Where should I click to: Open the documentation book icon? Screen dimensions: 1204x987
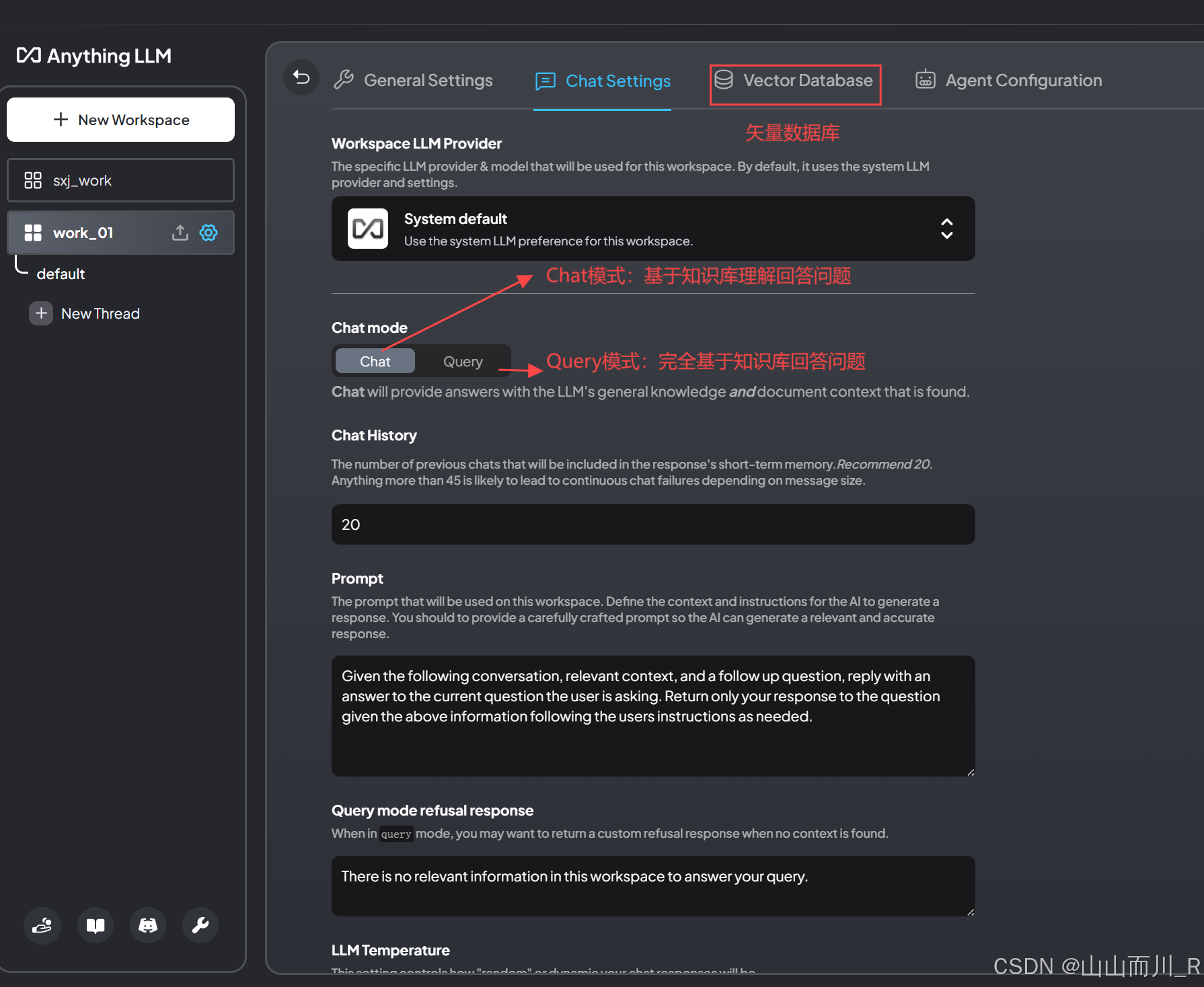click(x=96, y=926)
